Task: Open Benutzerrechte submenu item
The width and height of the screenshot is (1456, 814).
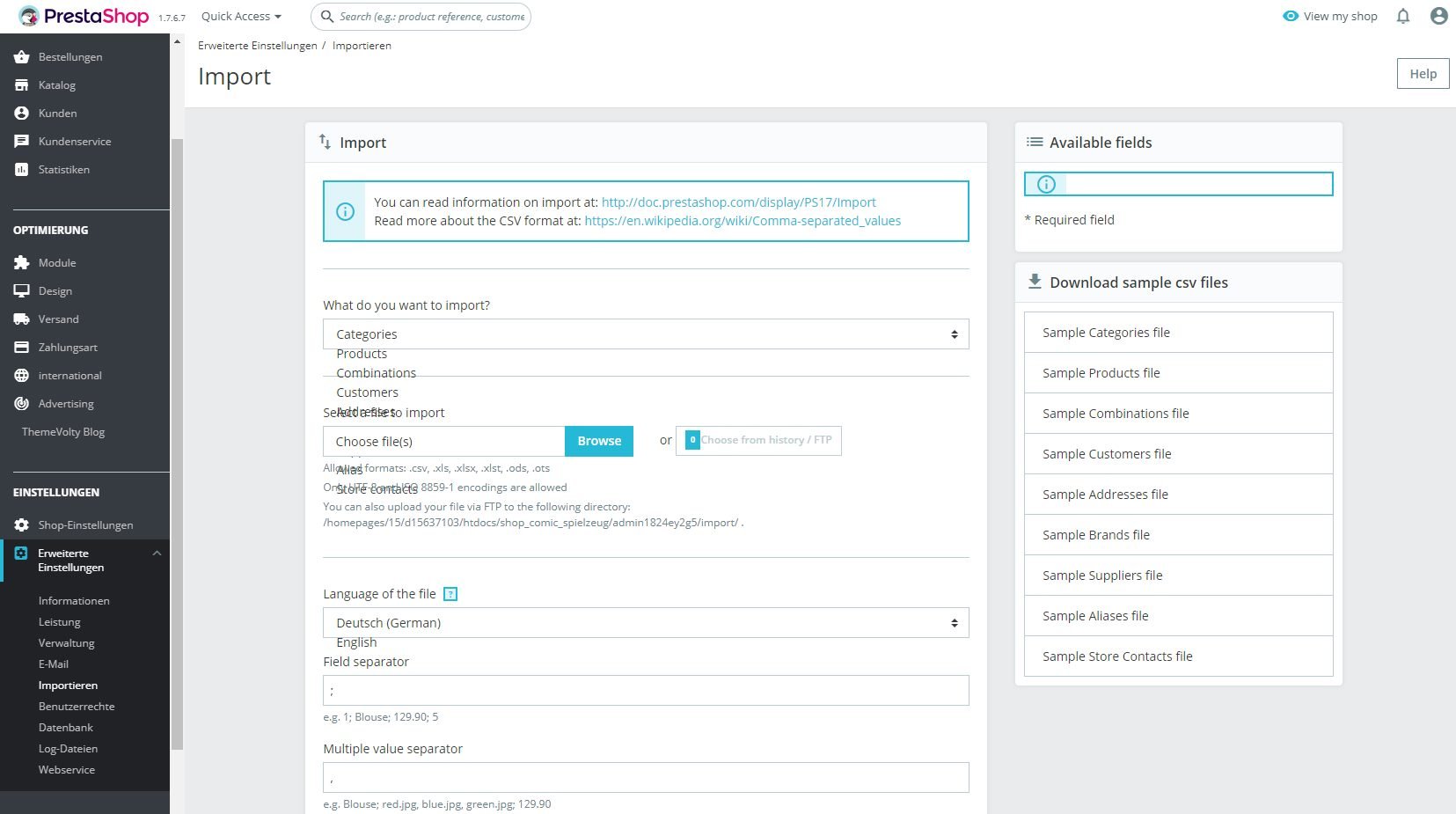Action: point(77,707)
